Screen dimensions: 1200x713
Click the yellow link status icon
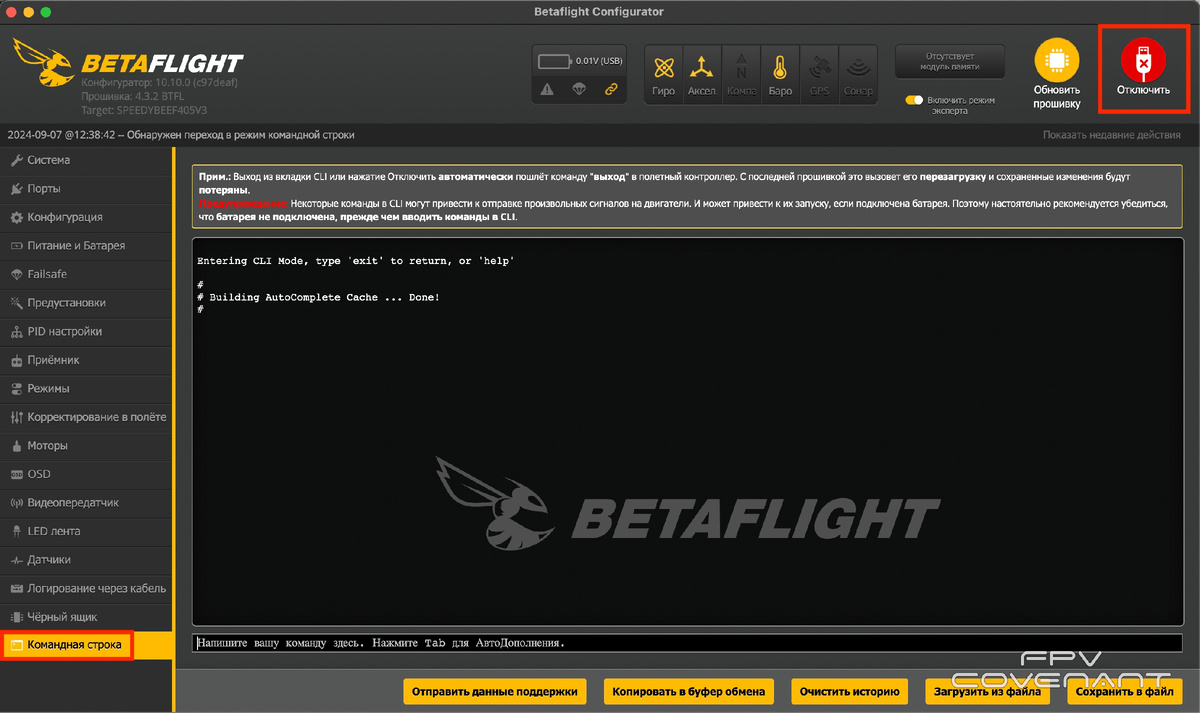(611, 89)
